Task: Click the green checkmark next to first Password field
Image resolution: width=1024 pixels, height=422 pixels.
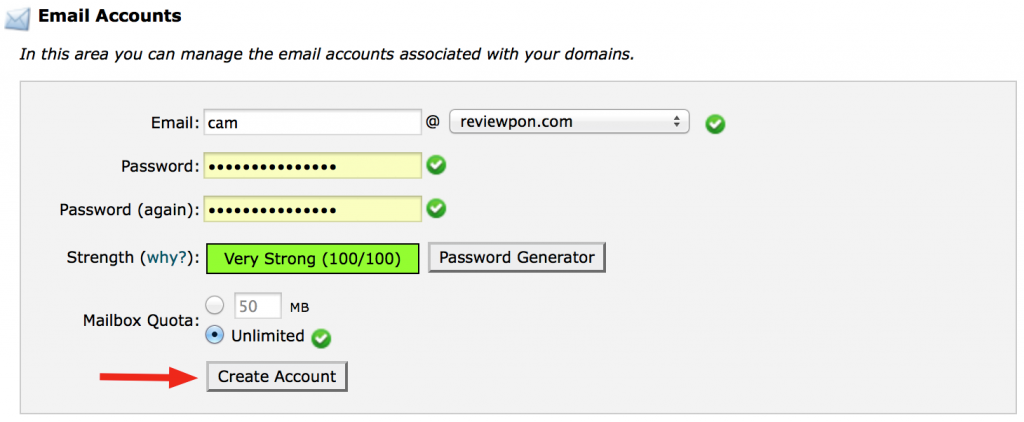Action: [x=436, y=165]
